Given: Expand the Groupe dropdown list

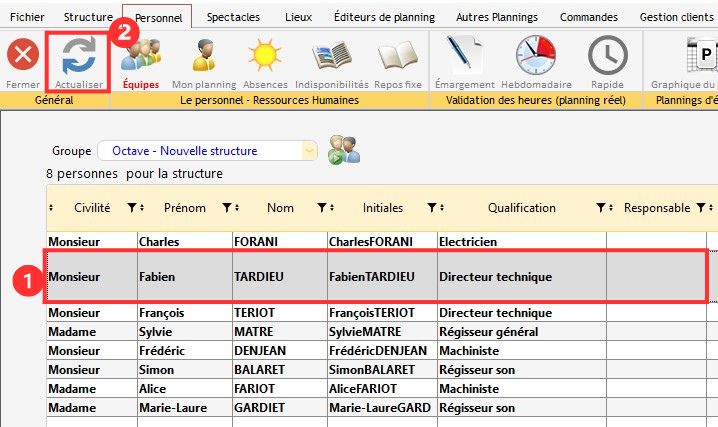Looking at the screenshot, I should tap(309, 151).
